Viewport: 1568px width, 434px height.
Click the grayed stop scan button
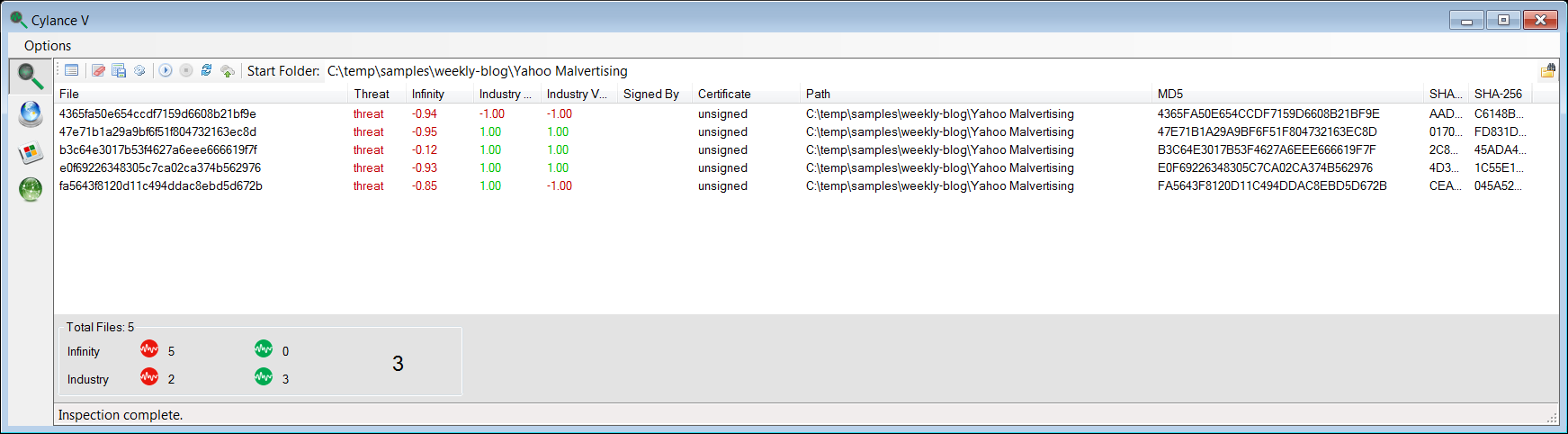click(186, 70)
